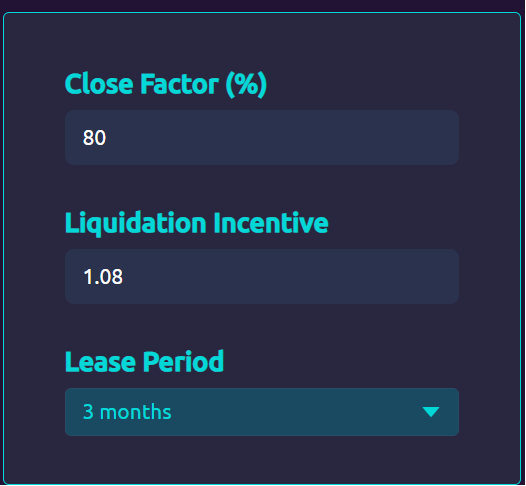Screen dimensions: 526x486
Task: Change lease duration from 3 months
Action: coord(262,412)
